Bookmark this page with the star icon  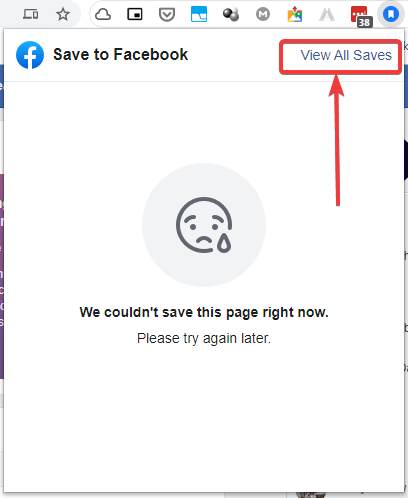[x=63, y=14]
